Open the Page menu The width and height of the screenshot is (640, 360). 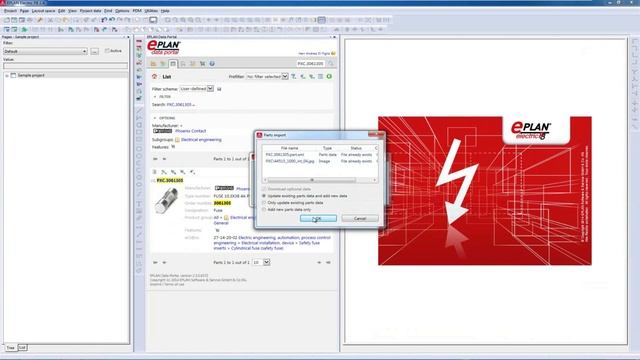[24, 11]
